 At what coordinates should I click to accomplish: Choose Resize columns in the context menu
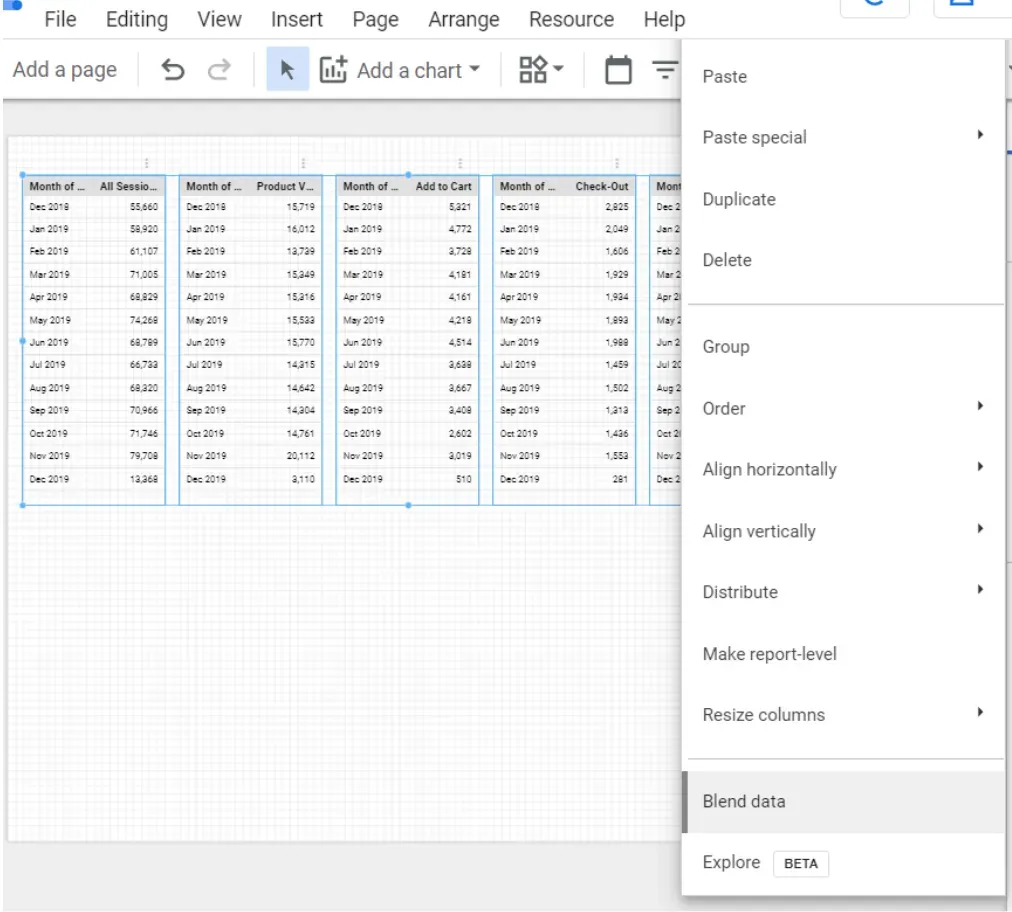tap(843, 714)
